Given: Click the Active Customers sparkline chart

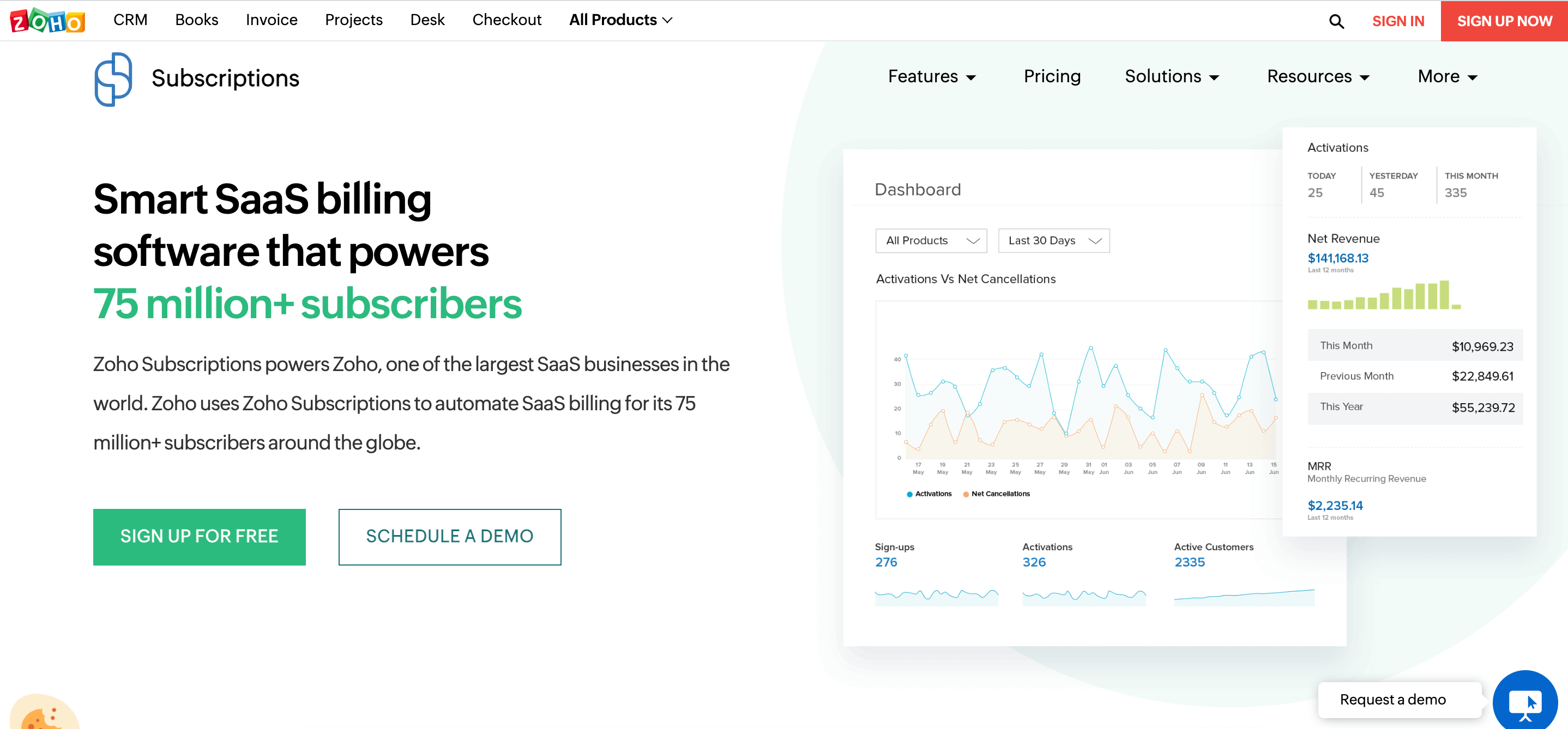Looking at the screenshot, I should pyautogui.click(x=1244, y=597).
